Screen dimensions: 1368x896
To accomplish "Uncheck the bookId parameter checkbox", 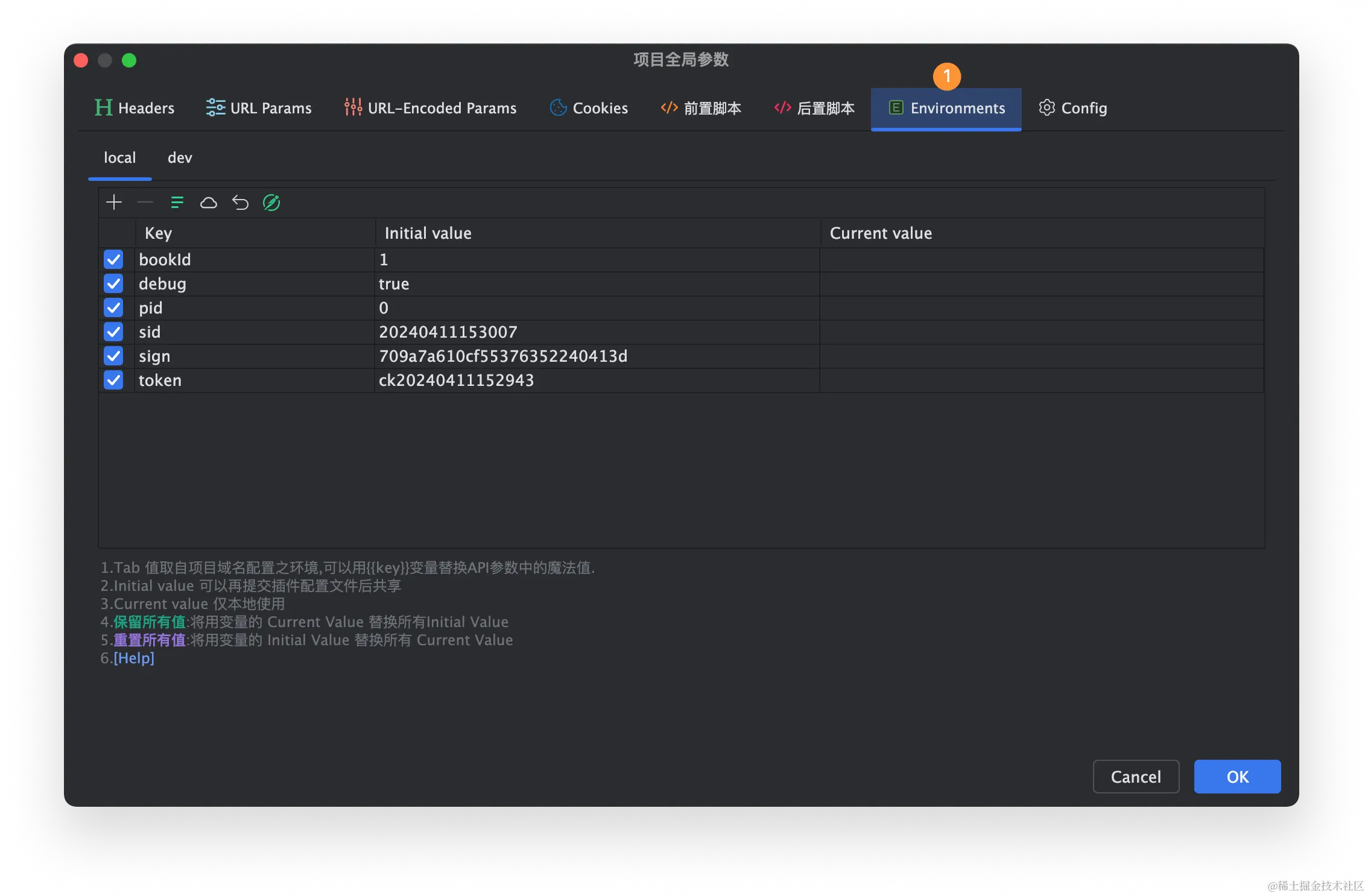I will pyautogui.click(x=113, y=259).
